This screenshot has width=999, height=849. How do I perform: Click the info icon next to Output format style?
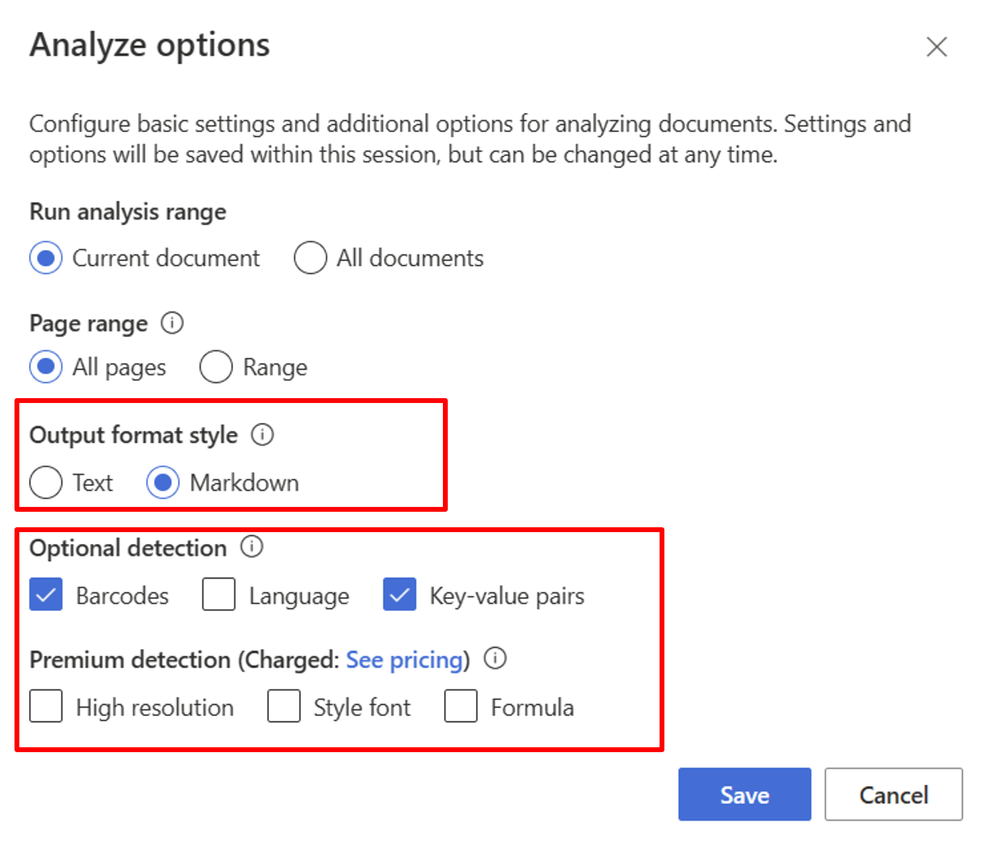point(263,435)
